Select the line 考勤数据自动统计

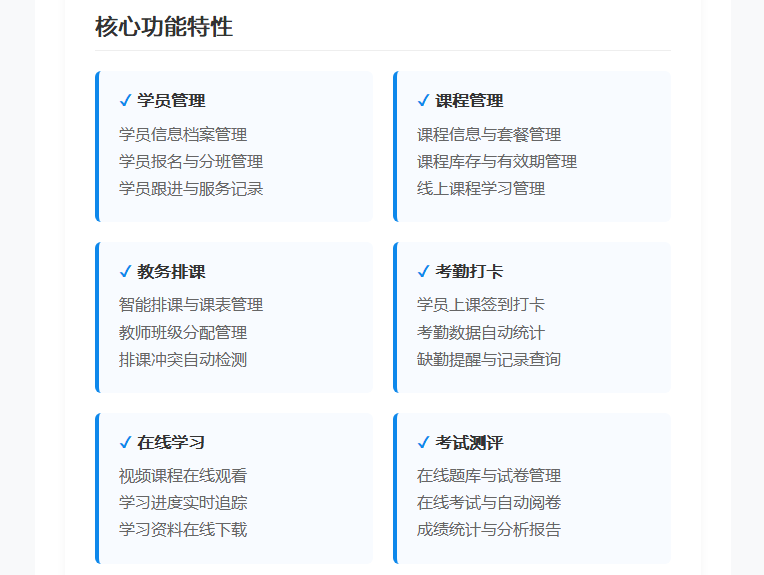tap(481, 333)
